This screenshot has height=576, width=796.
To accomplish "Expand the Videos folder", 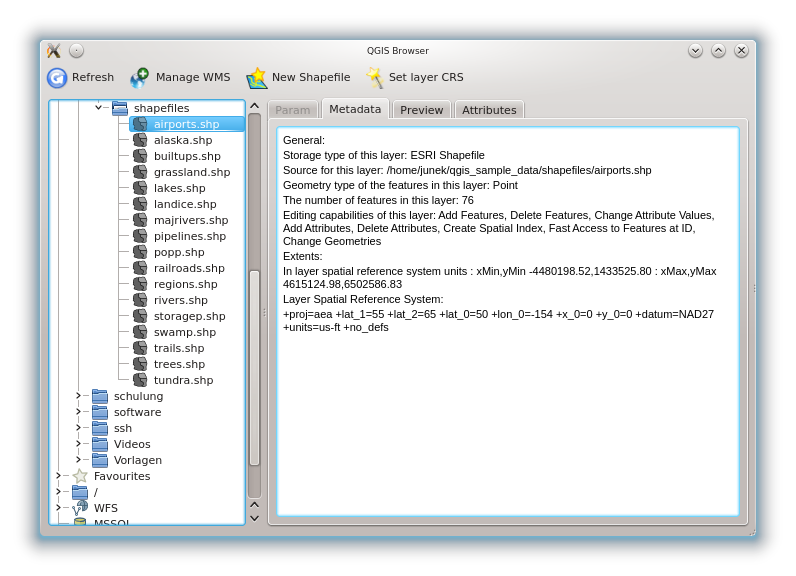I will 78,444.
